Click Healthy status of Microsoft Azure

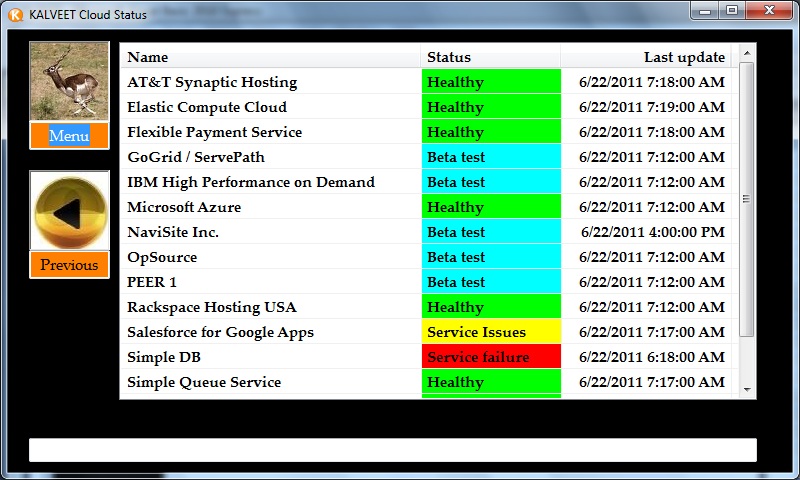491,207
